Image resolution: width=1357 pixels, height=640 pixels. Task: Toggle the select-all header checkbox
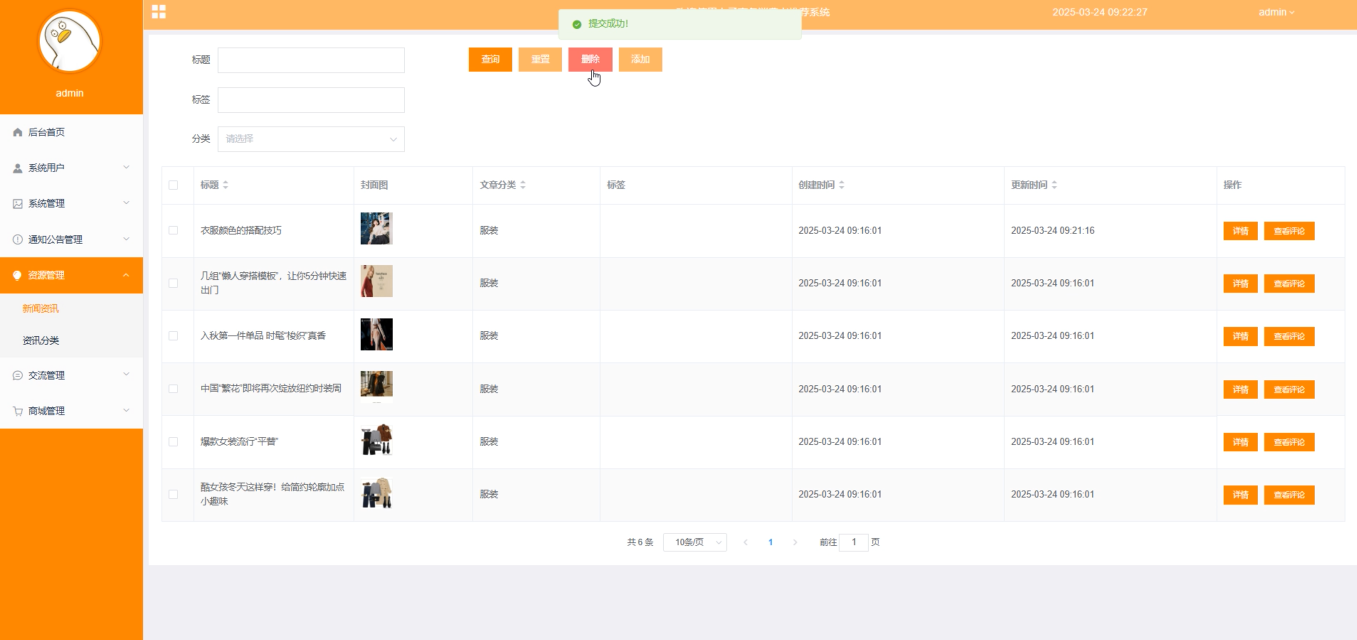173,185
